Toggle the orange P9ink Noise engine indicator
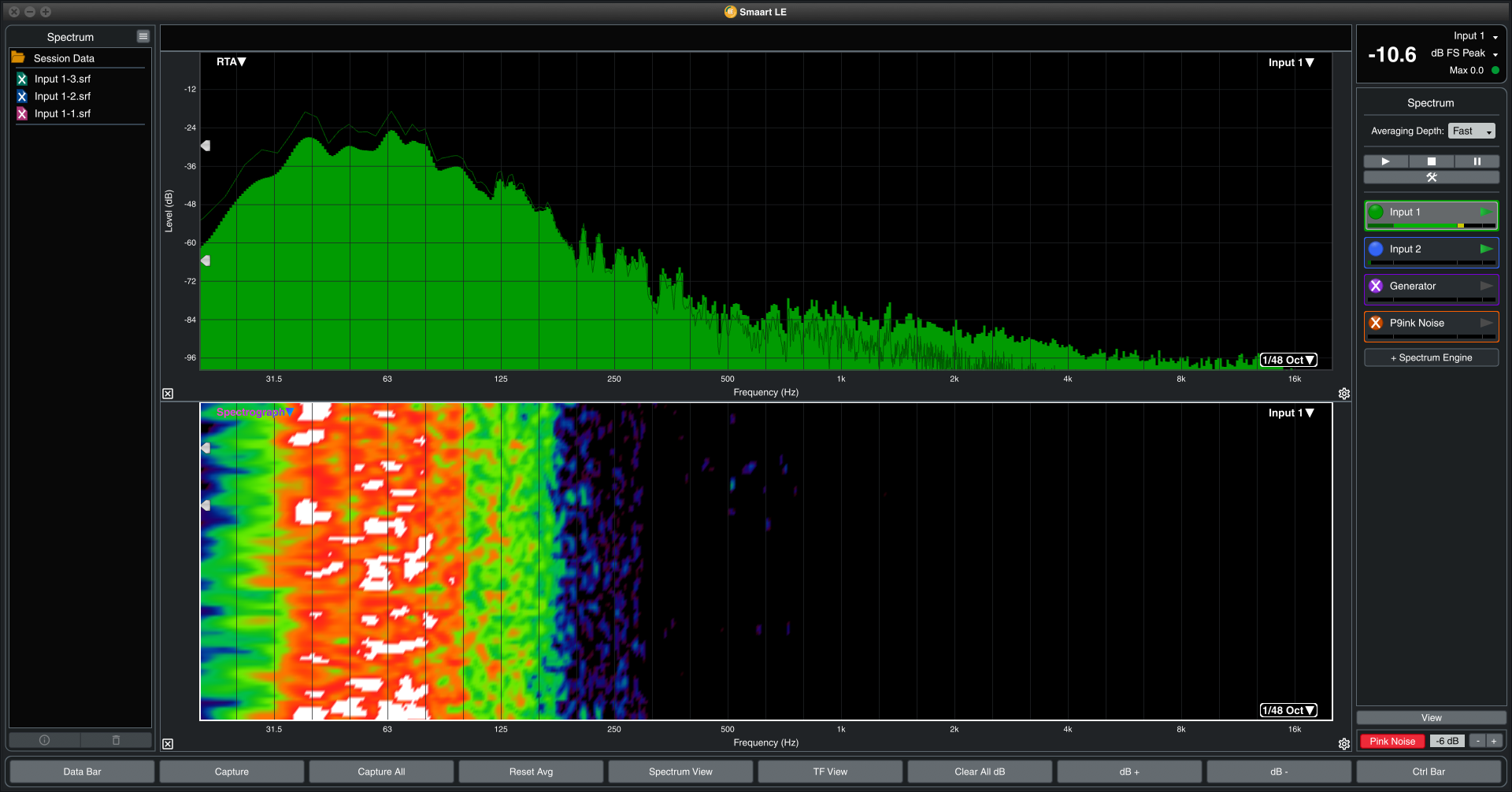Viewport: 1512px width, 792px height. pos(1376,323)
